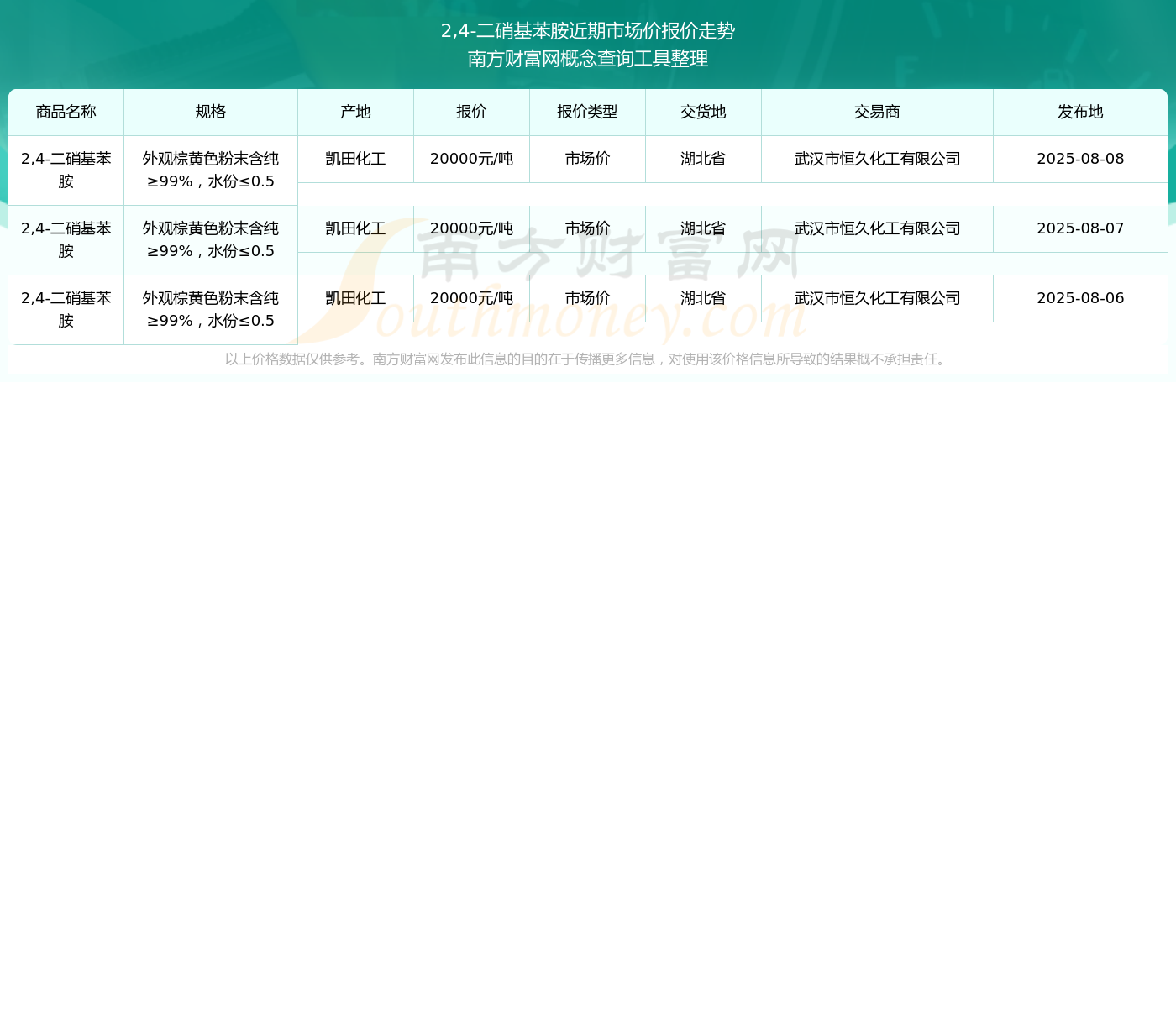Click the 规格 column header
The height and width of the screenshot is (1012, 1176).
tap(211, 112)
